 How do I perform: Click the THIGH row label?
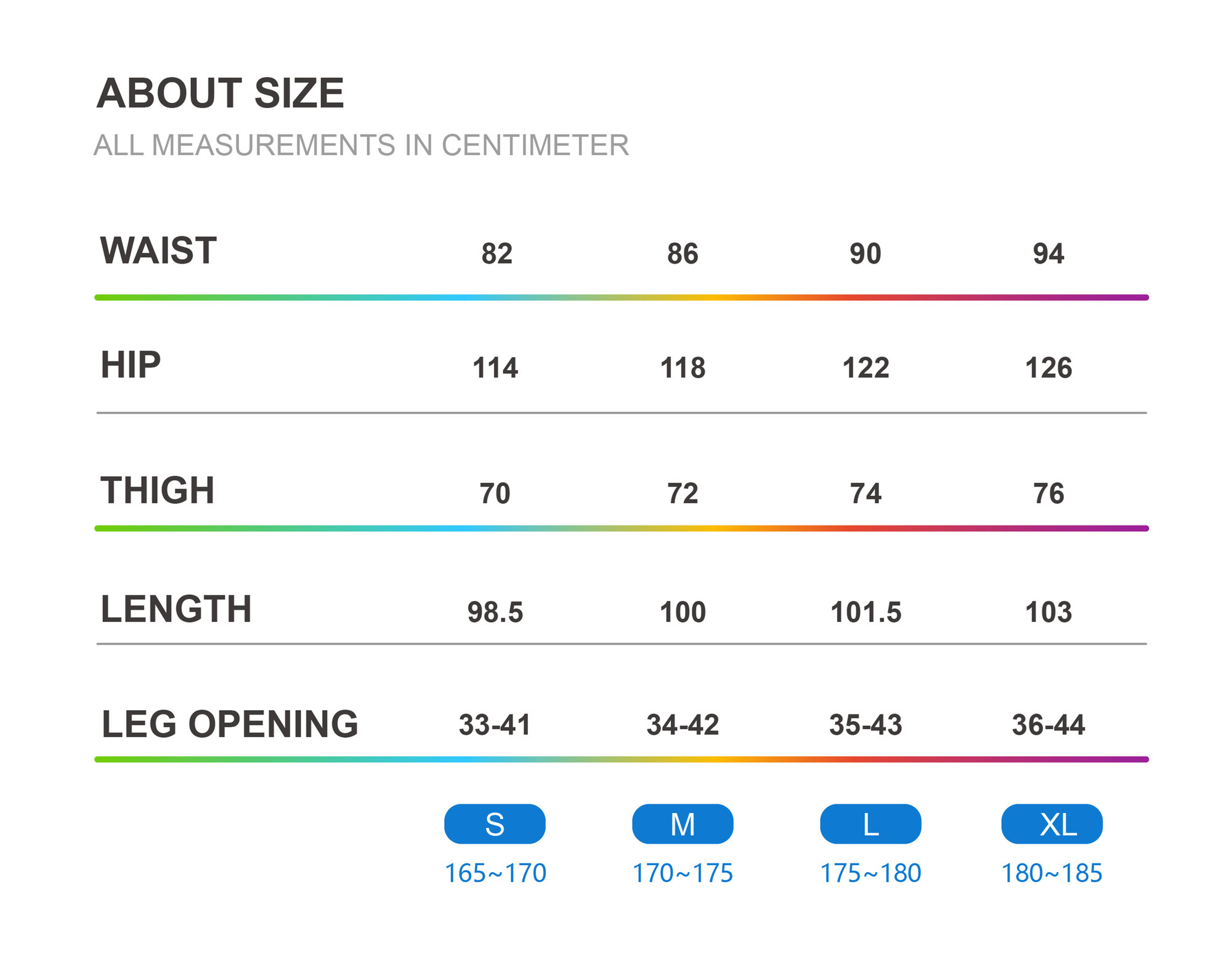coord(158,490)
